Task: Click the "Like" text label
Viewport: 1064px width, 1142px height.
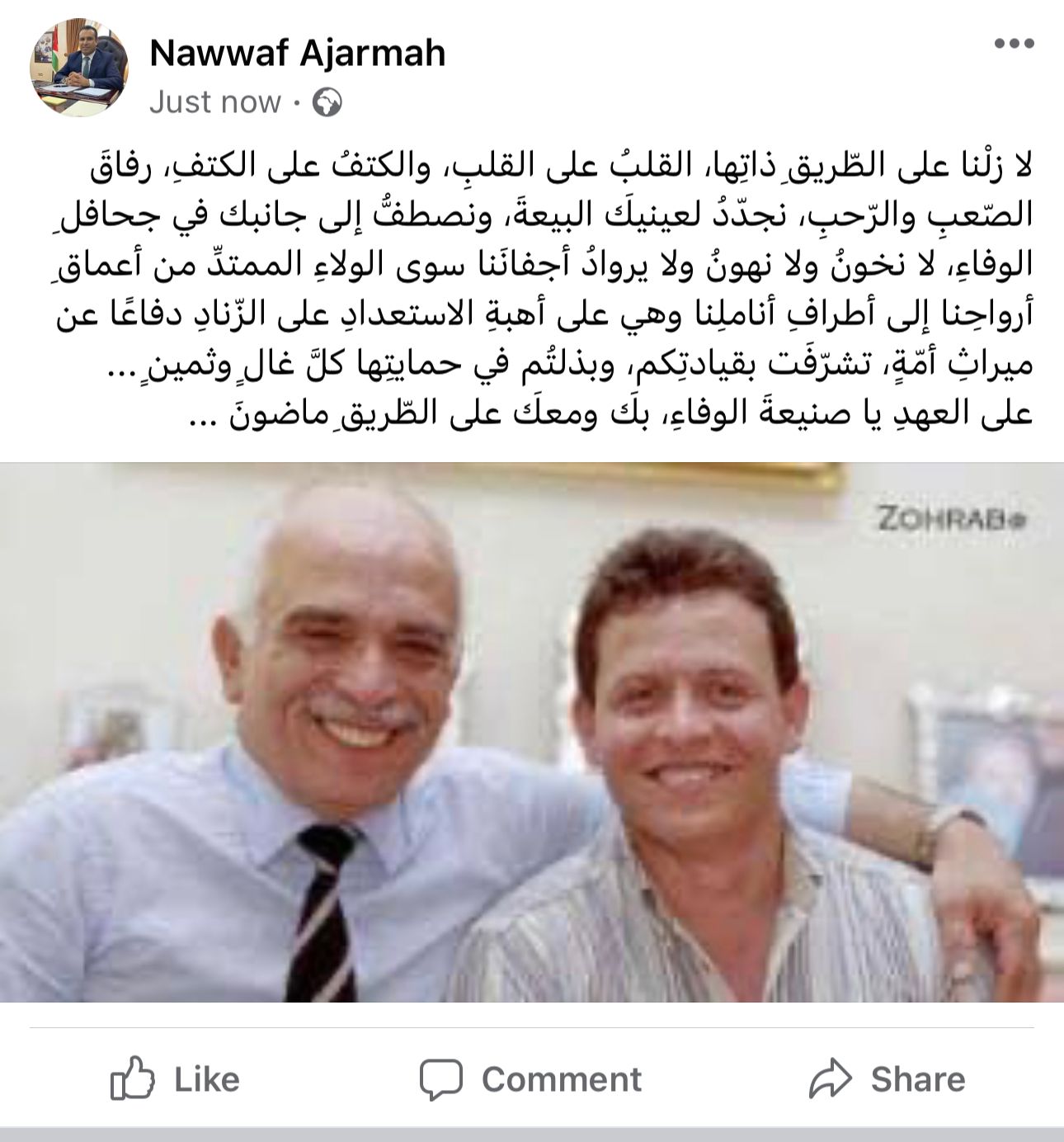Action: [x=207, y=1079]
